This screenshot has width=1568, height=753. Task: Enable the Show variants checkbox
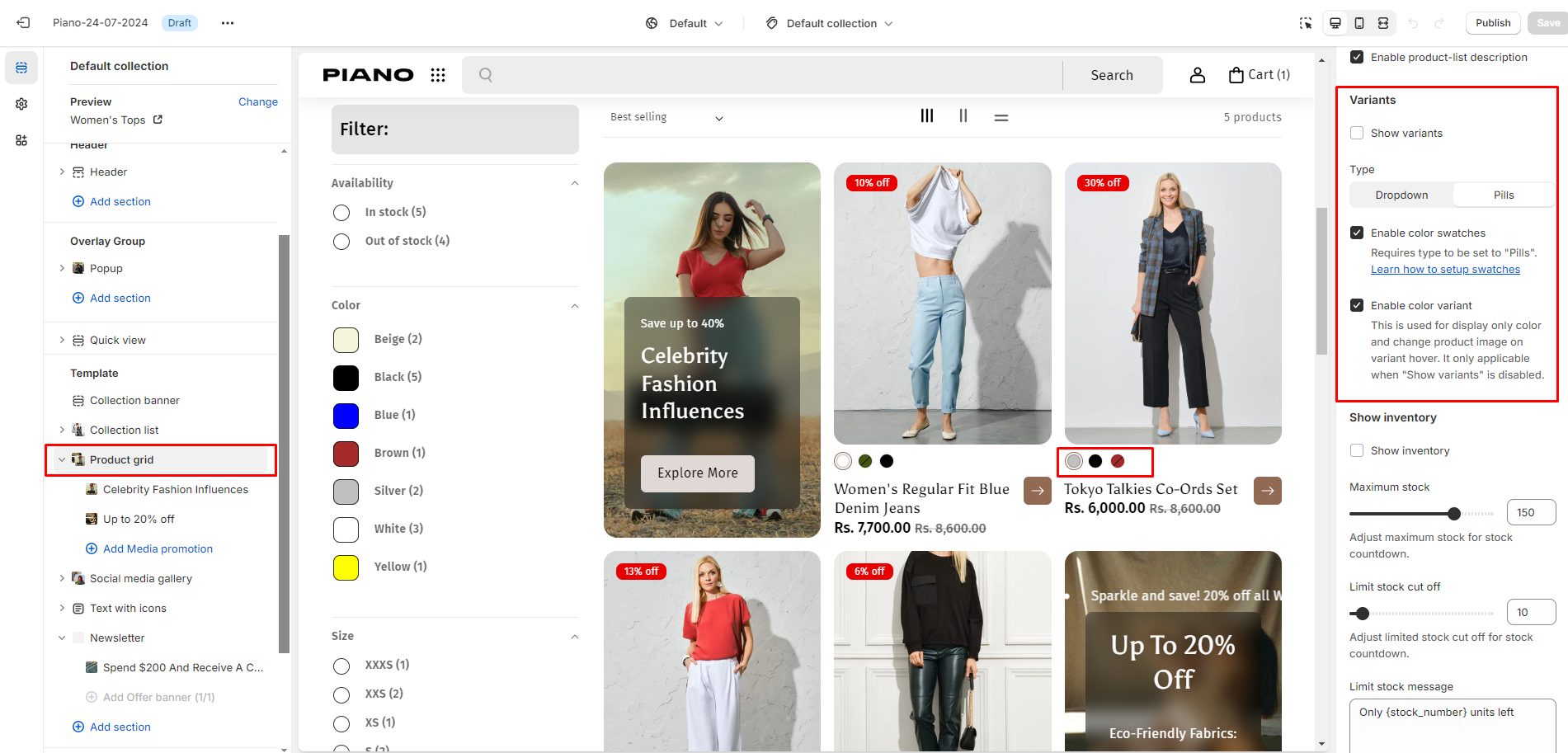point(1357,133)
